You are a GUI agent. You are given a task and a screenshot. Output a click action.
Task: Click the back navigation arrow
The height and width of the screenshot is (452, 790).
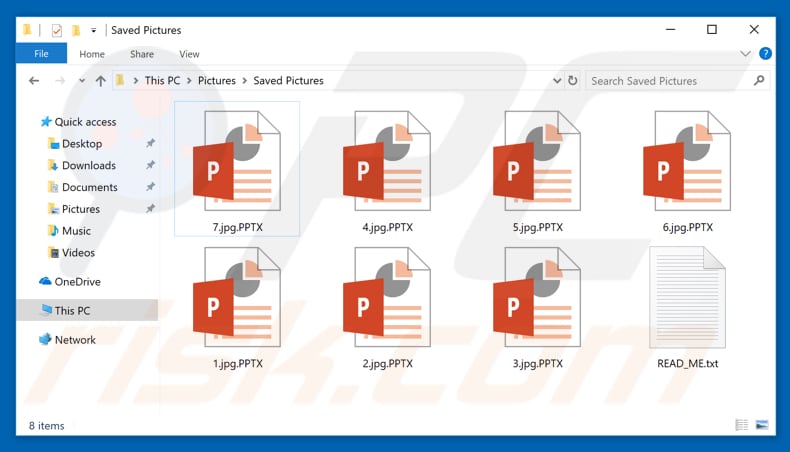pyautogui.click(x=34, y=81)
